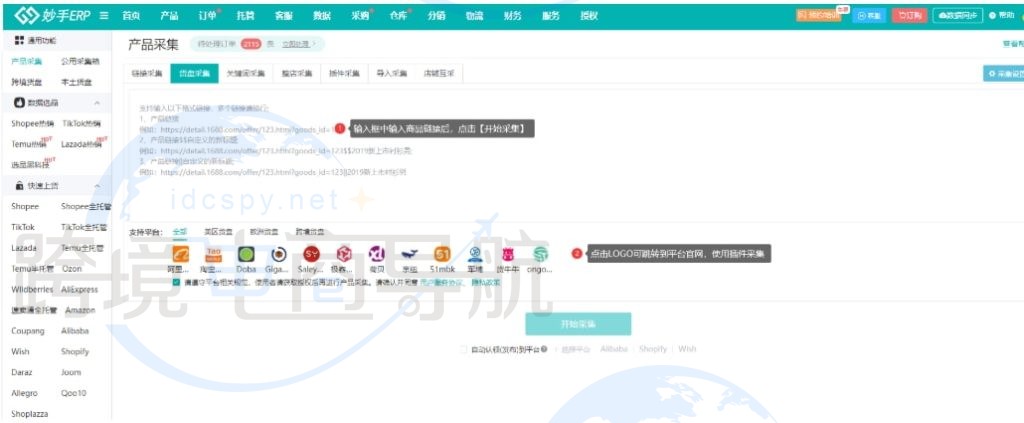Filter supported platforms by 美区货盘
The width and height of the screenshot is (1024, 423).
[x=218, y=231]
